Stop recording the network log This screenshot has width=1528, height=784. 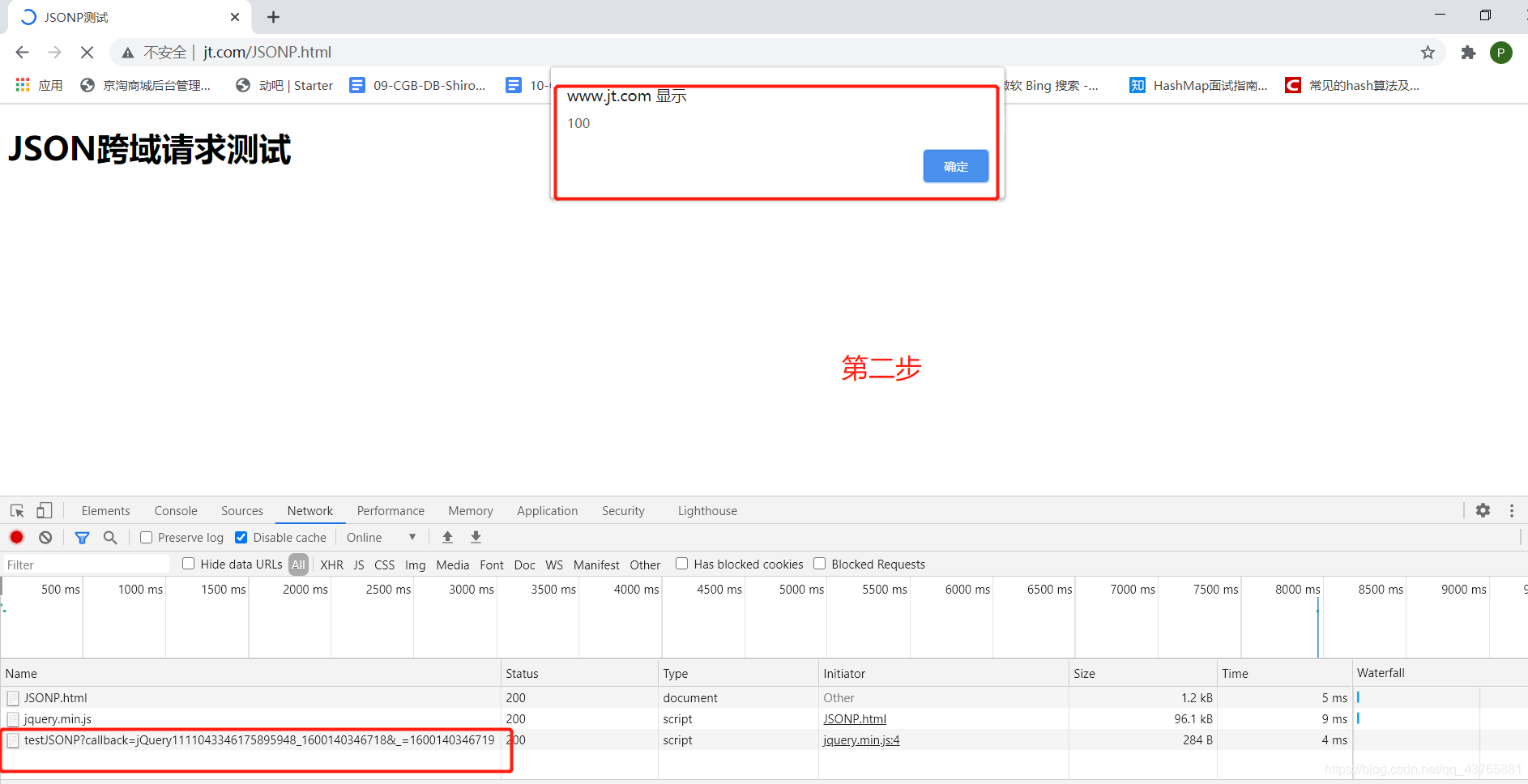click(16, 537)
